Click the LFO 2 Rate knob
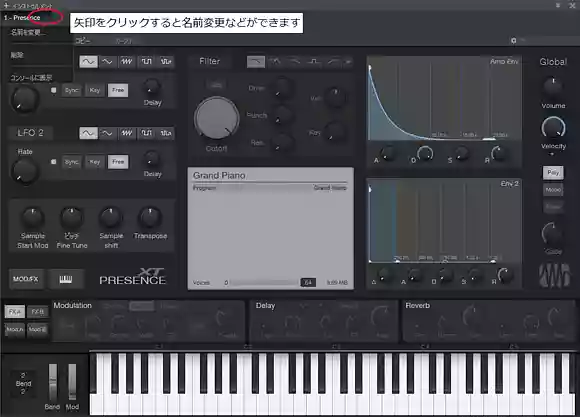 25,171
